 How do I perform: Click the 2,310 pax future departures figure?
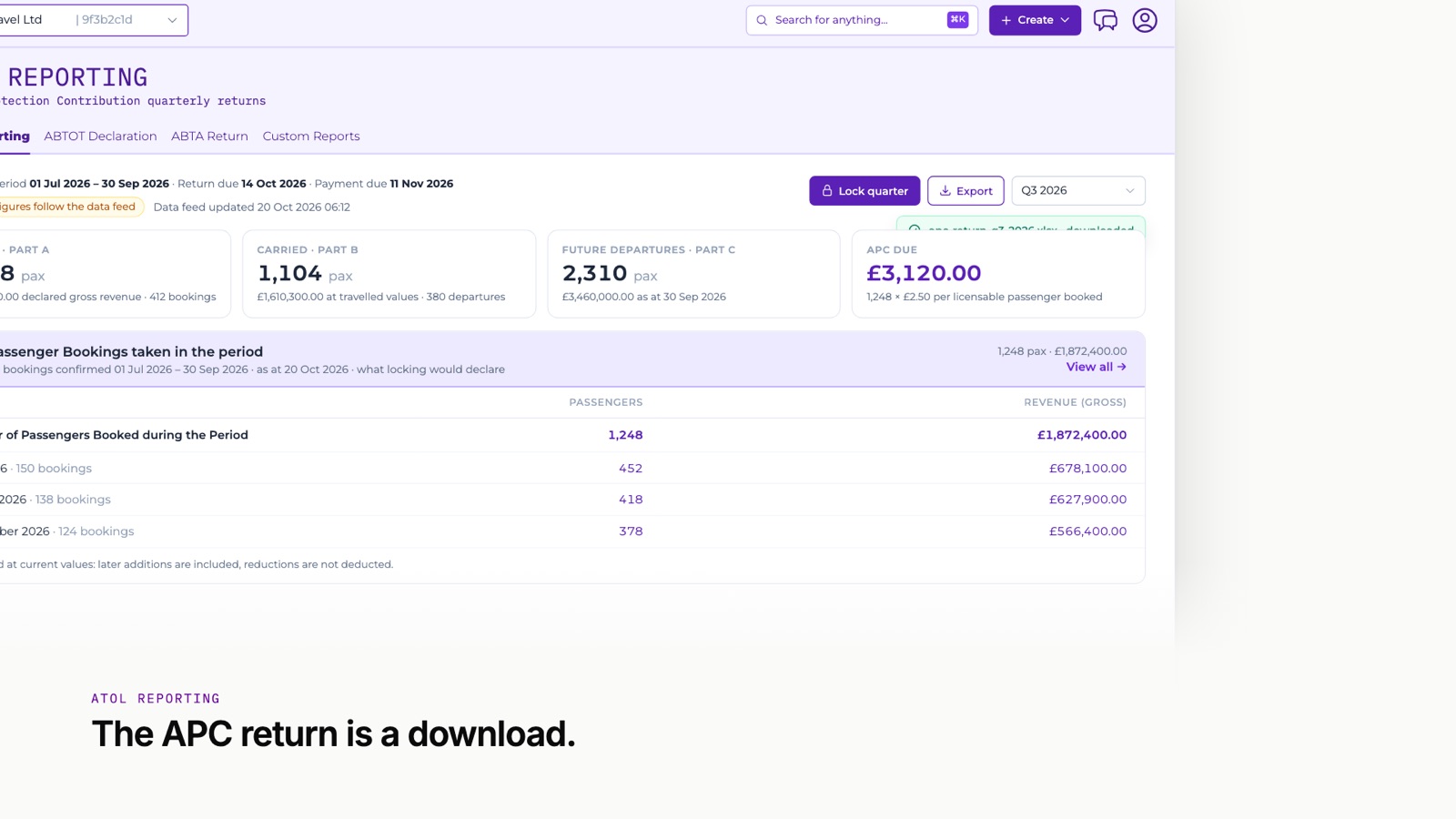click(x=610, y=273)
